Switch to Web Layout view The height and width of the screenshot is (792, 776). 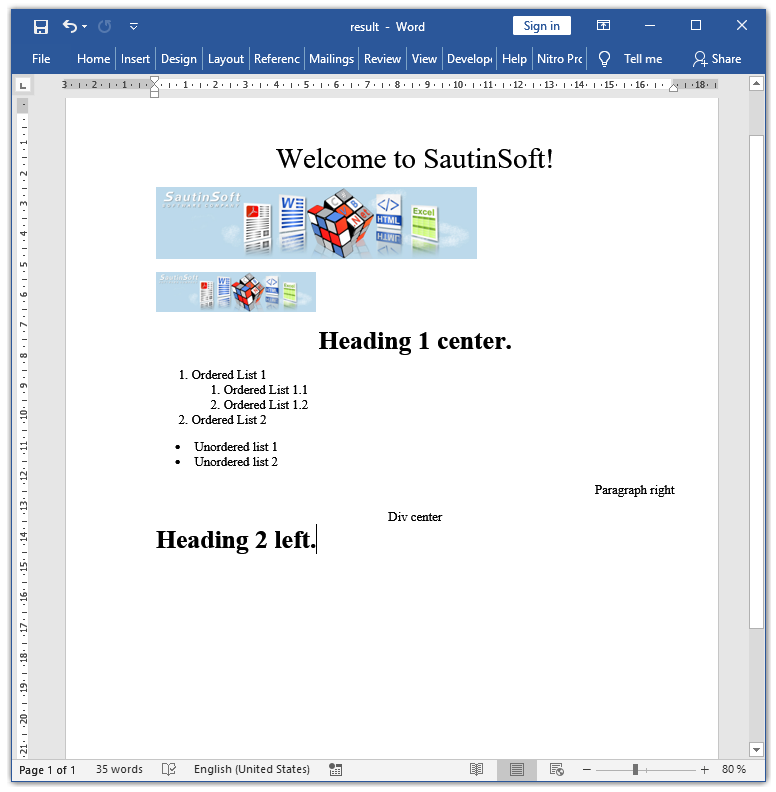[x=557, y=770]
